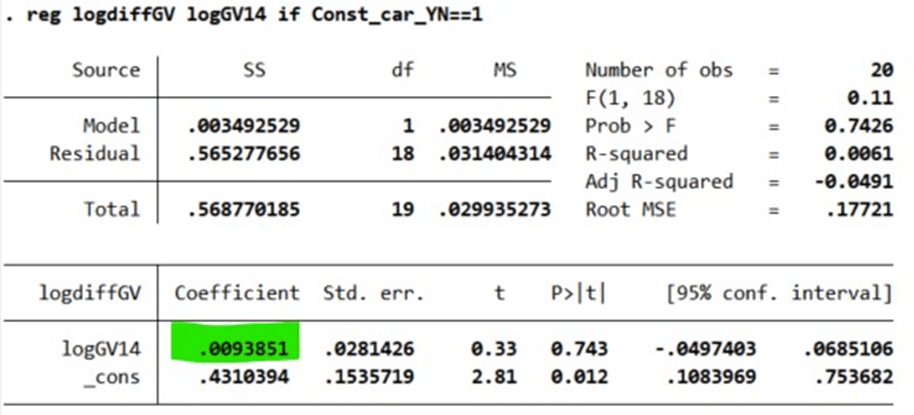Click the Root MSE value .17721

tap(866, 210)
